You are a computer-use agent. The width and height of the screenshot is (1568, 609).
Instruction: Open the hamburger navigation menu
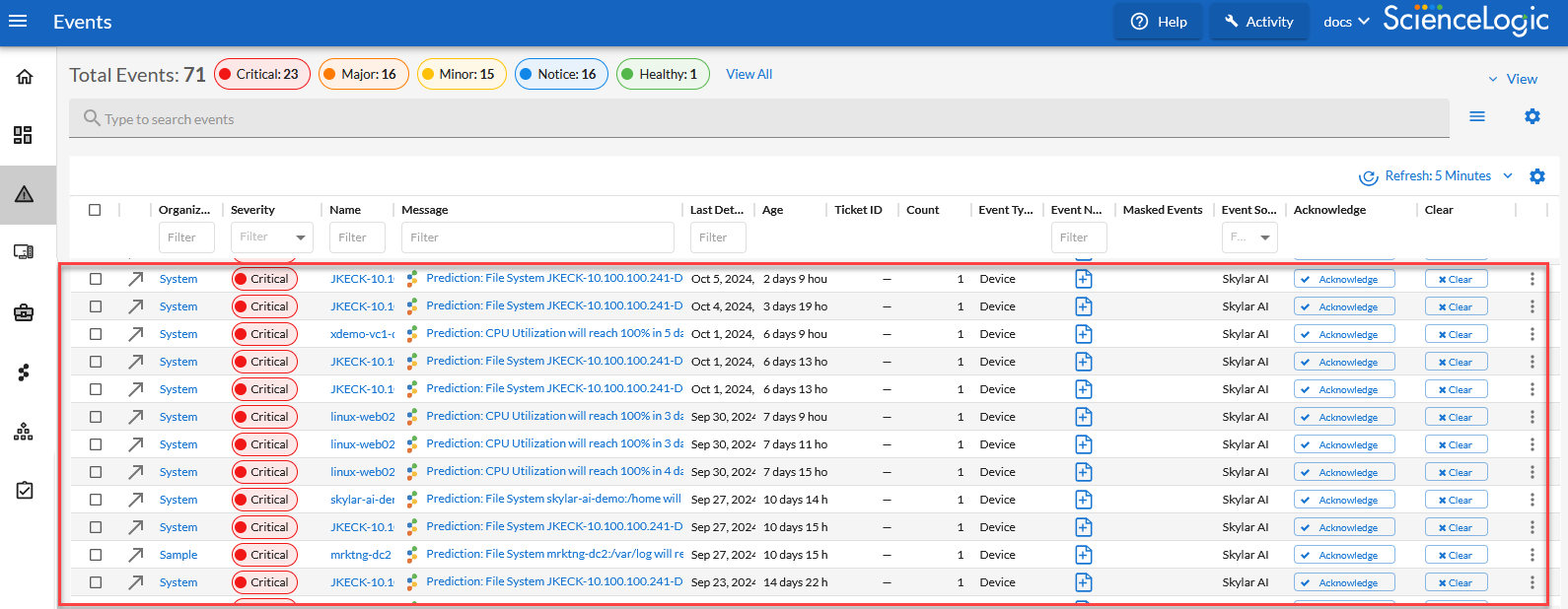pos(18,22)
